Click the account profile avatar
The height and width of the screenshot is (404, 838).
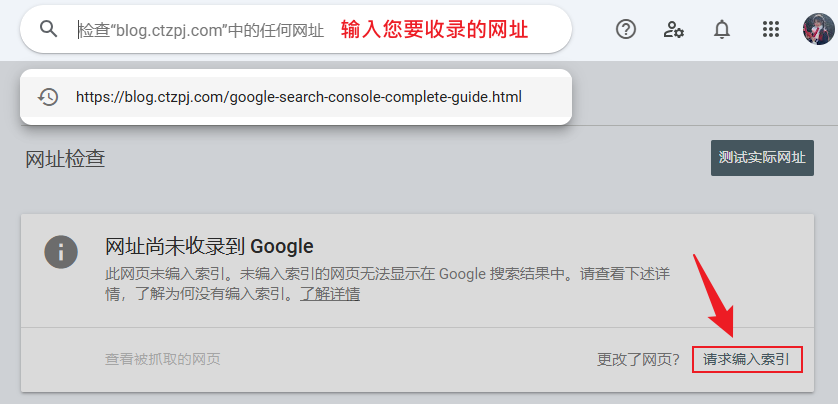coord(818,29)
